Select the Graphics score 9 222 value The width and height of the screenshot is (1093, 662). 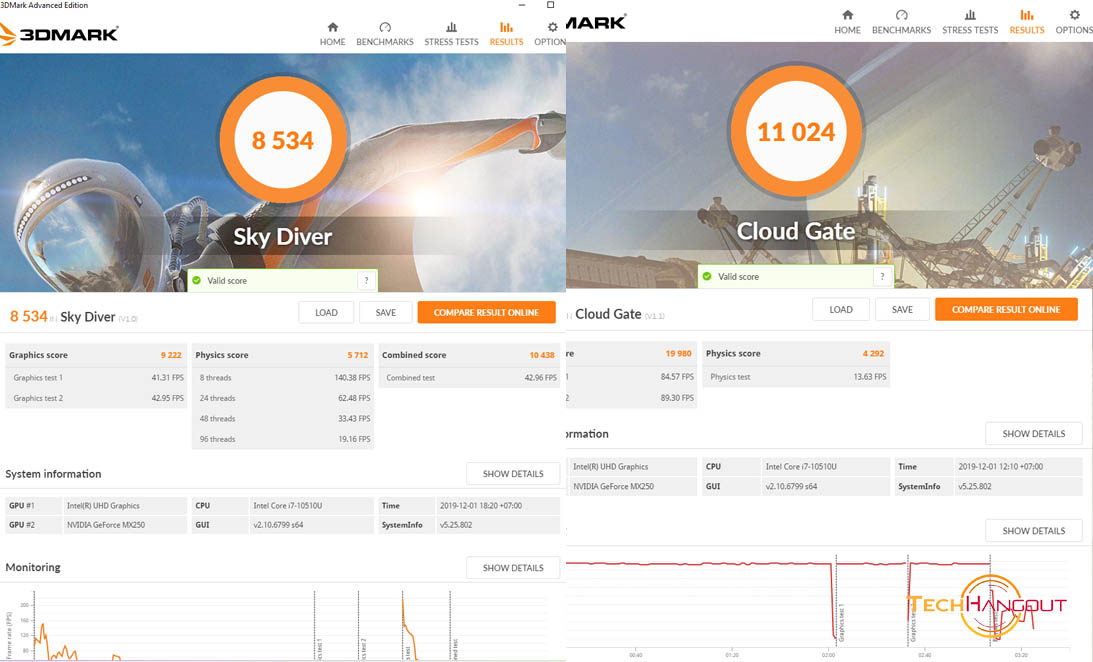click(x=171, y=355)
